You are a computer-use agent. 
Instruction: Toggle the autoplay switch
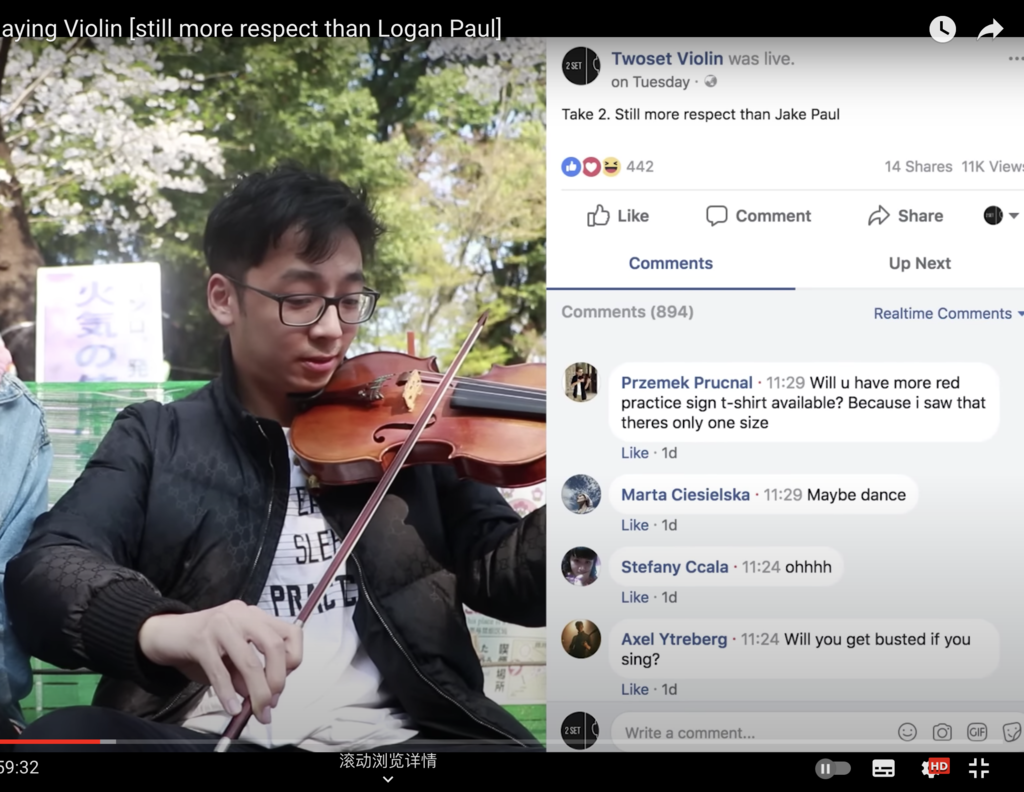pos(833,768)
